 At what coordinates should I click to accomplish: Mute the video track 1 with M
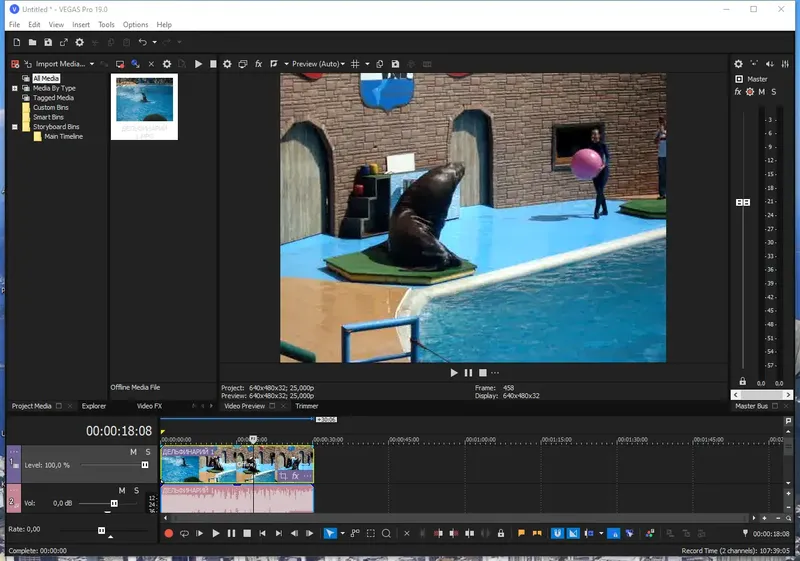133,452
